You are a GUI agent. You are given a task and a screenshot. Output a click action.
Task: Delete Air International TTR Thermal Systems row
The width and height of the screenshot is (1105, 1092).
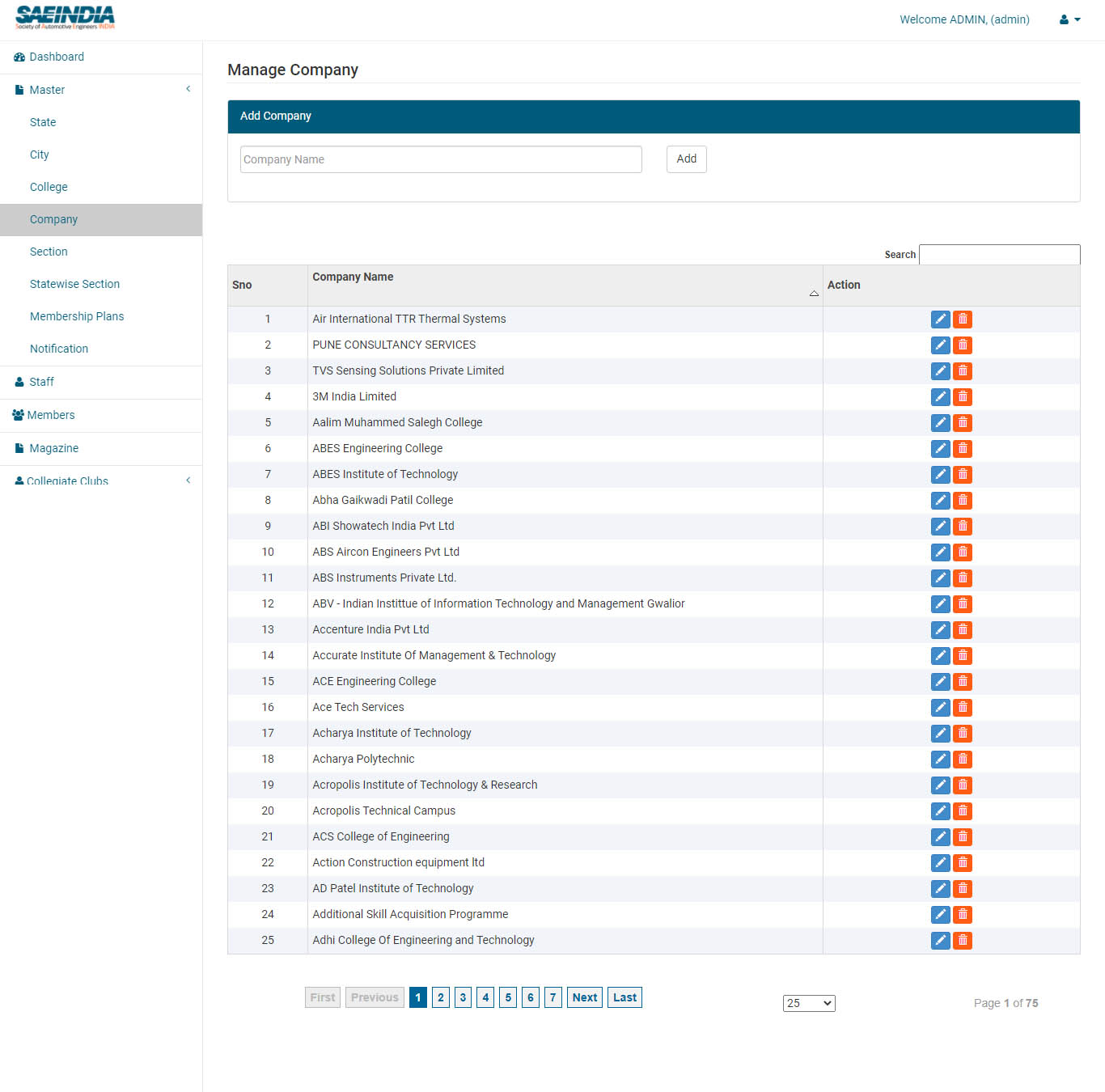coord(963,319)
